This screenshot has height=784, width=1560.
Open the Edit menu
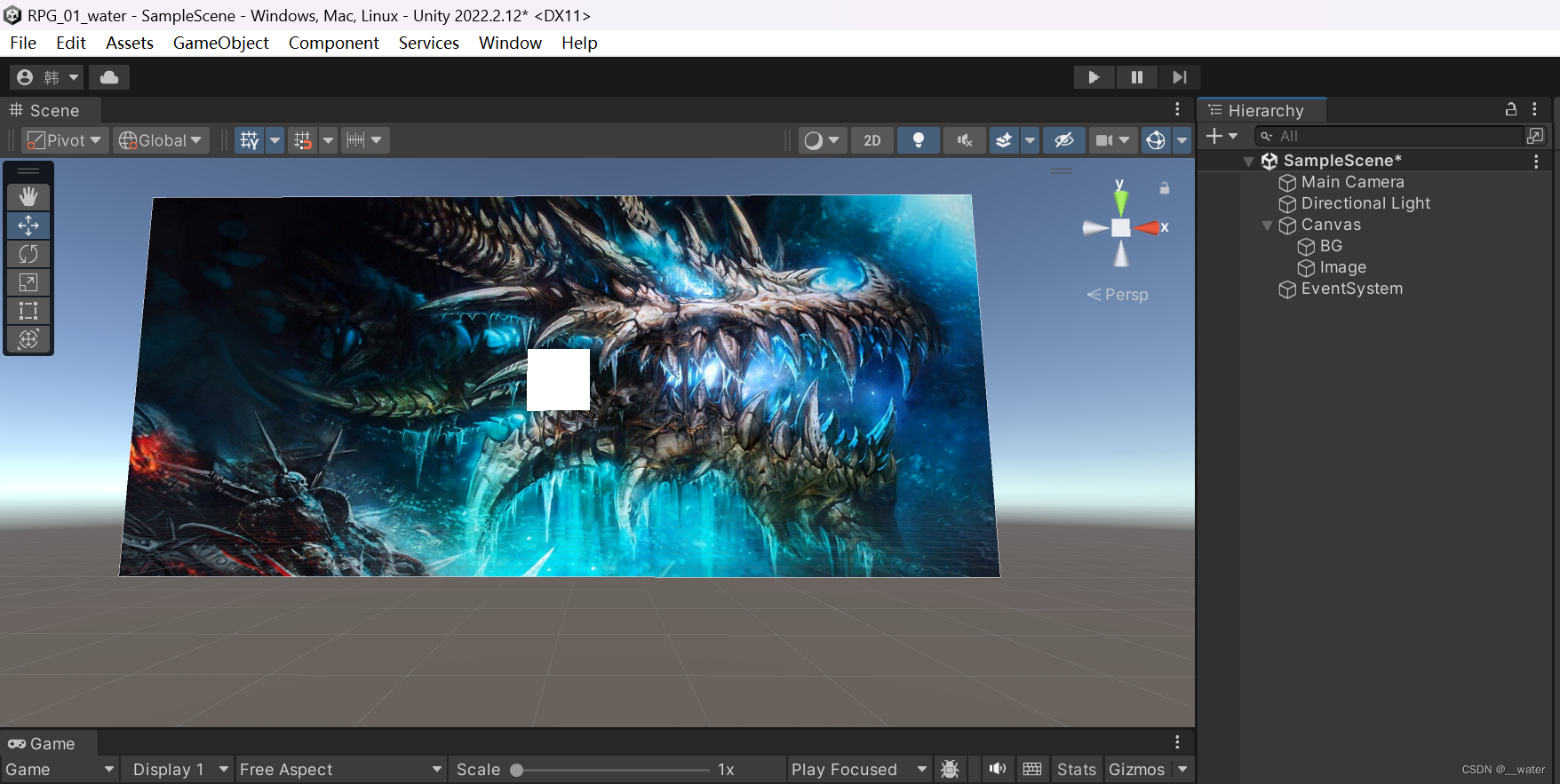click(71, 43)
